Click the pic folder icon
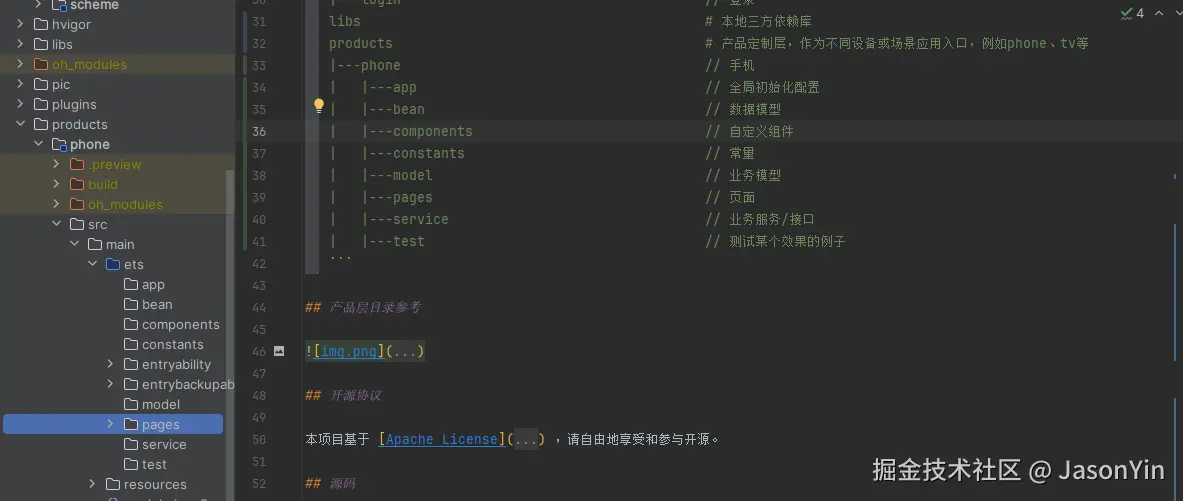Screen dimensions: 1183x501 click(x=41, y=84)
